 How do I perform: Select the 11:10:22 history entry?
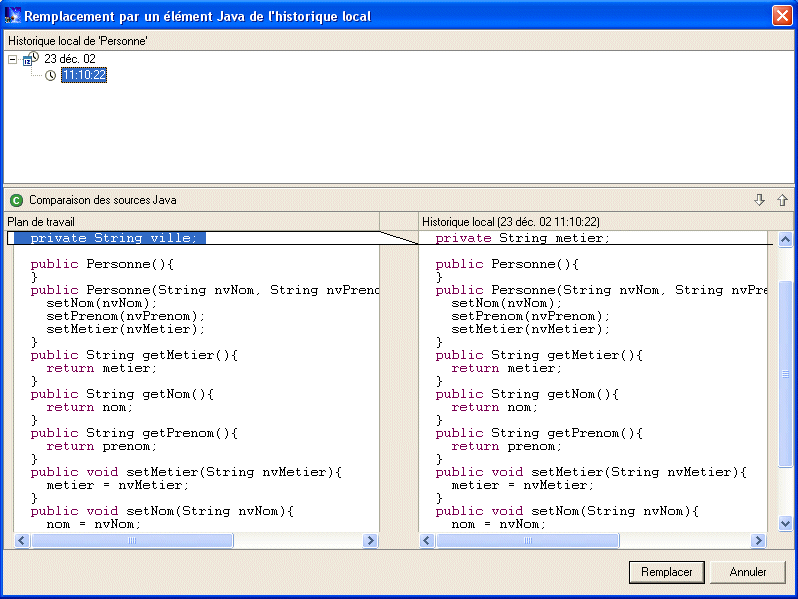coord(84,75)
